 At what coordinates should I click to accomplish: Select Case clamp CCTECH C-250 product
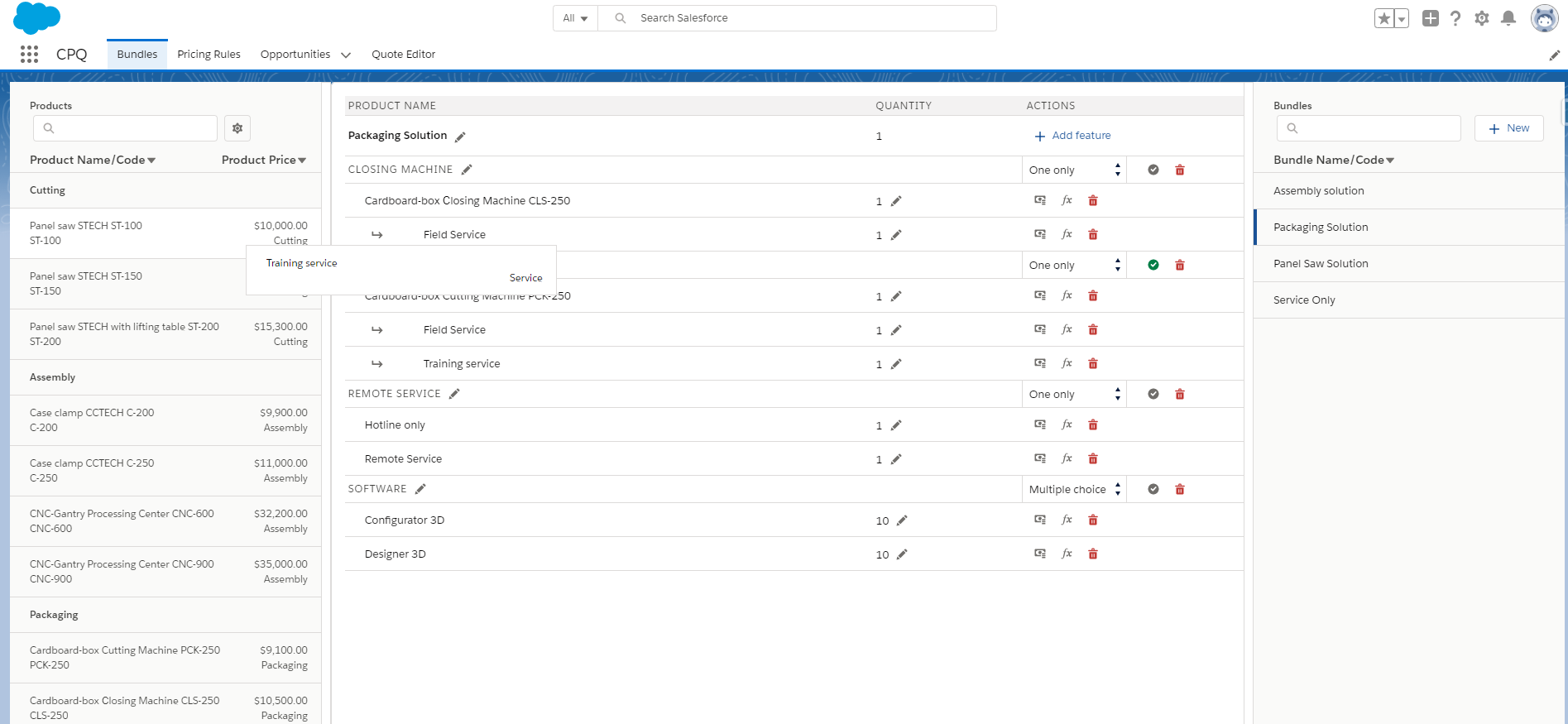tap(165, 471)
